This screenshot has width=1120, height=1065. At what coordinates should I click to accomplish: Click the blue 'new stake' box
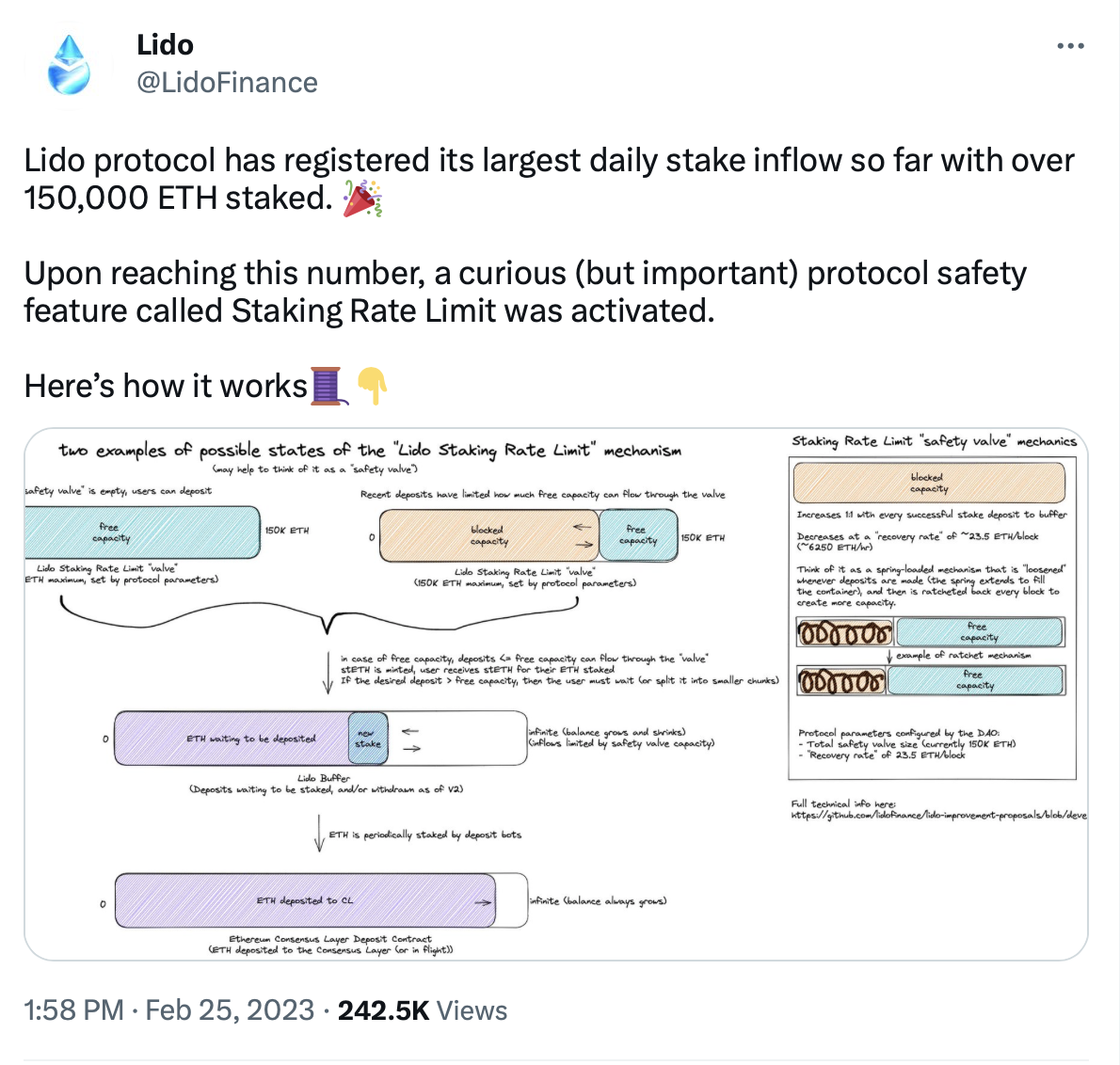[x=367, y=739]
